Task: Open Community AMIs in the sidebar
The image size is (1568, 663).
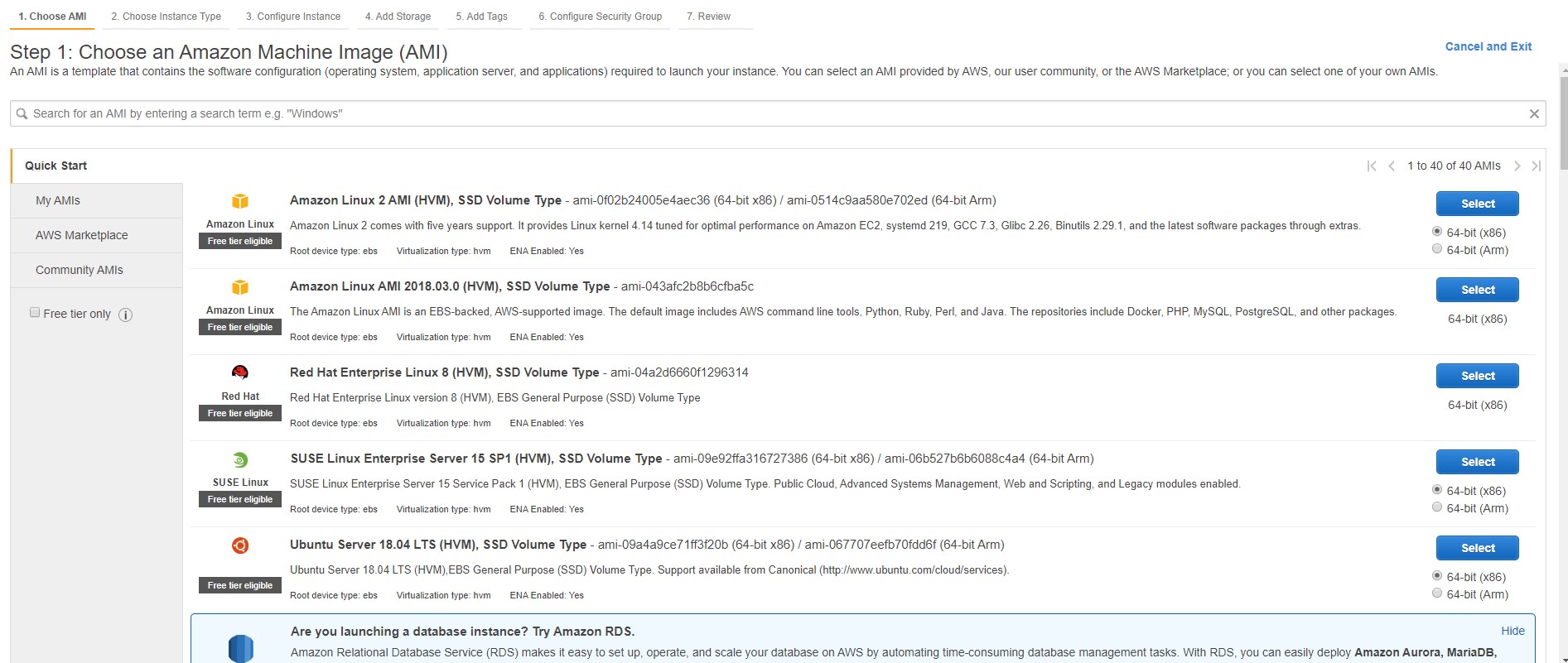Action: point(96,271)
